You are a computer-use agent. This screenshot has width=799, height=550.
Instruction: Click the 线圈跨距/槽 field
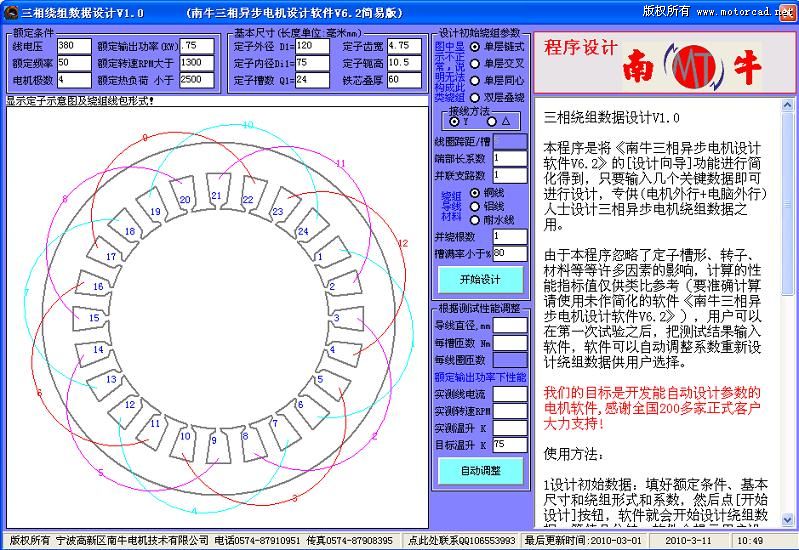point(510,141)
